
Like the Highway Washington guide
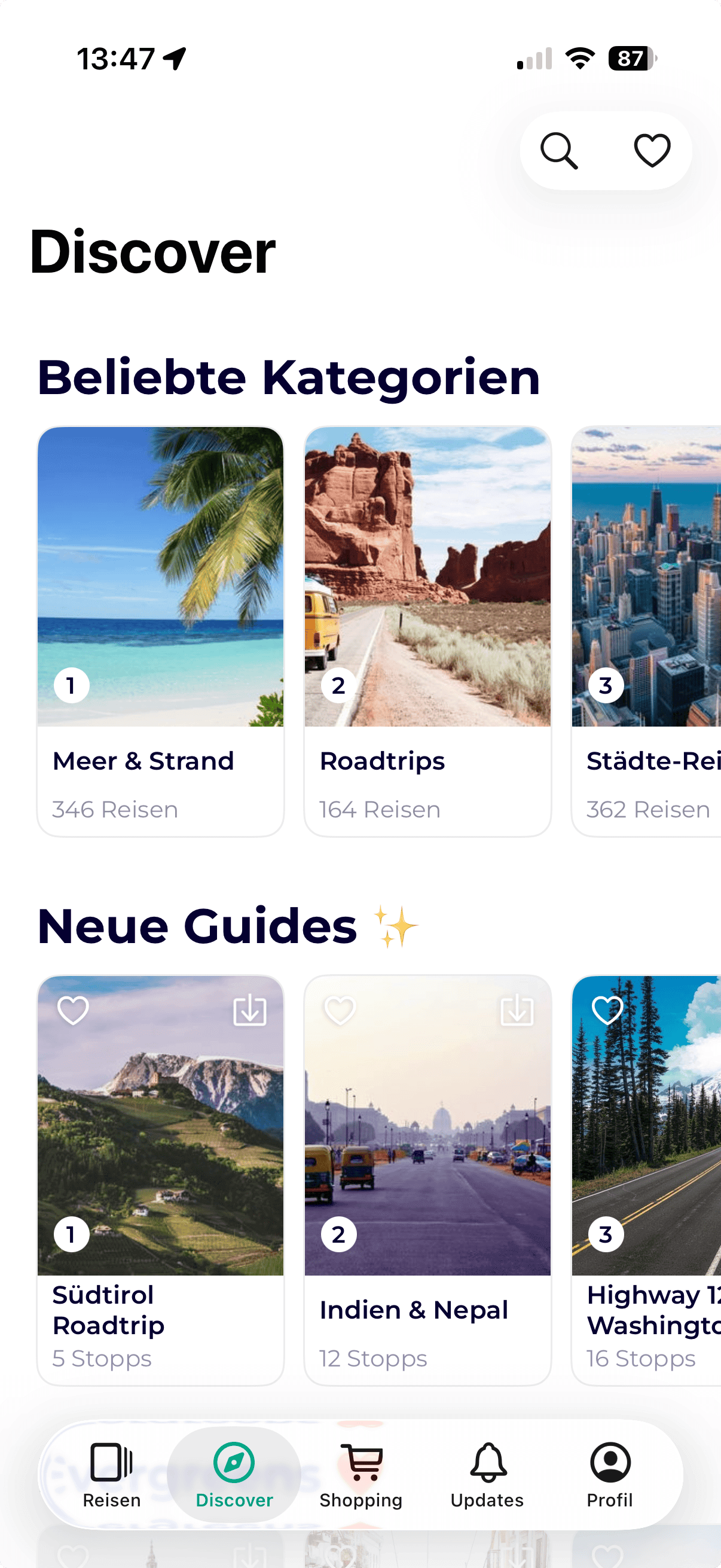coord(607,1011)
